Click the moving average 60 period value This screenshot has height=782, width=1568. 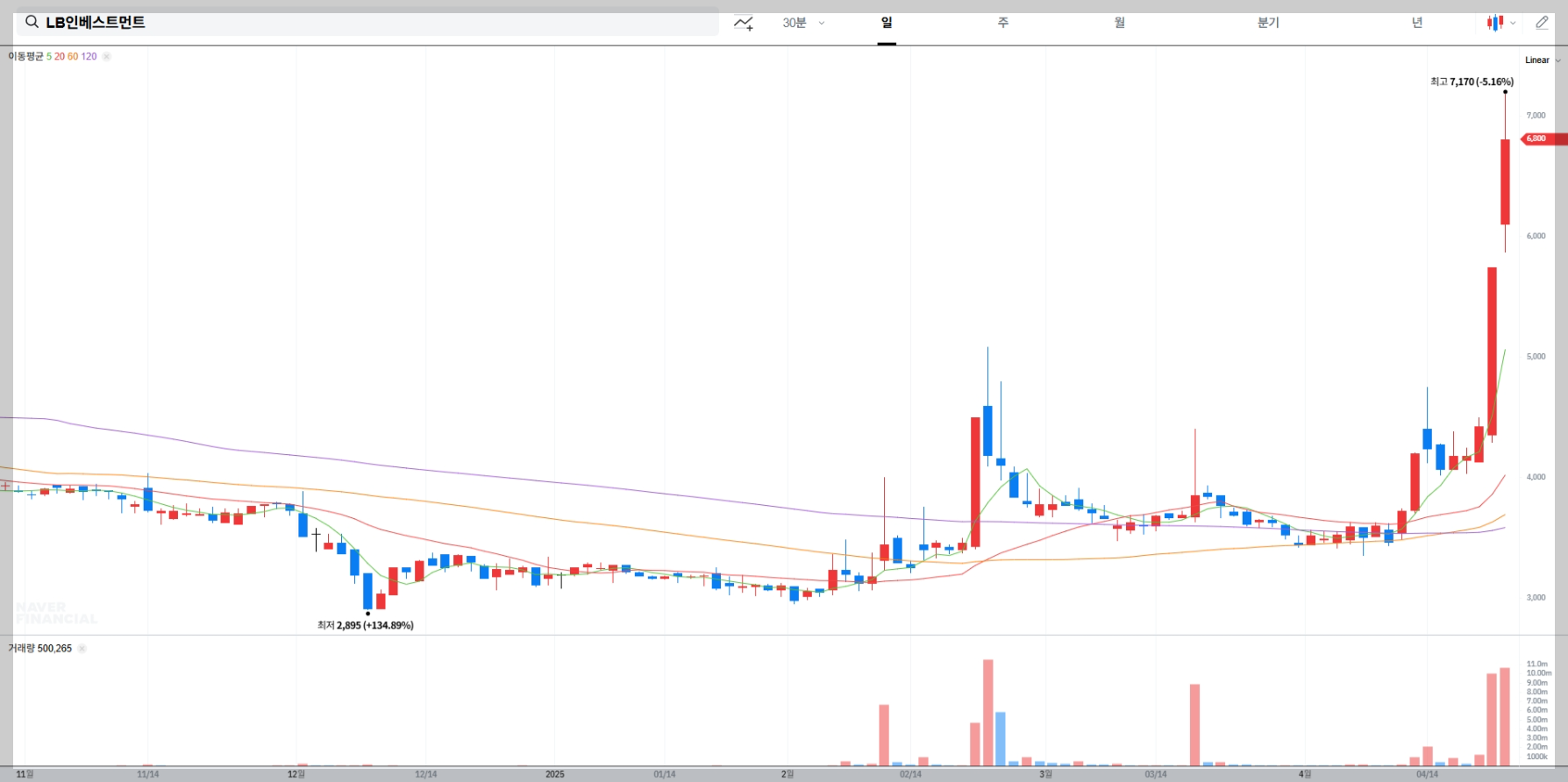coord(73,56)
